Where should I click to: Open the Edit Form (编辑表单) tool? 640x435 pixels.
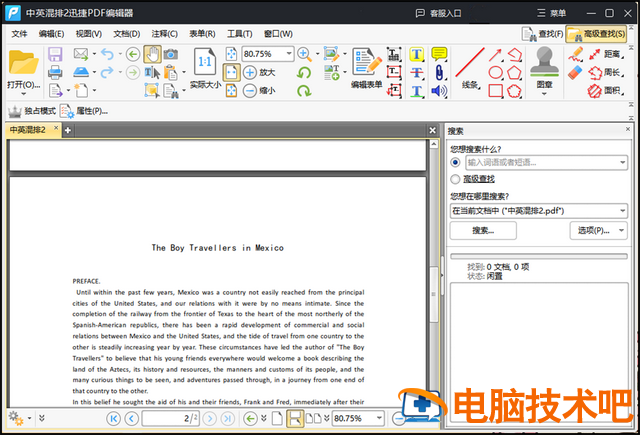click(x=367, y=68)
